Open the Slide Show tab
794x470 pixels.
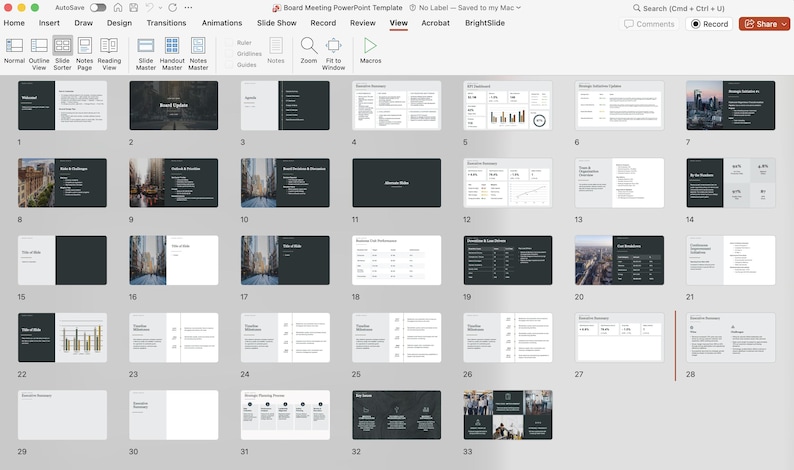coord(276,23)
